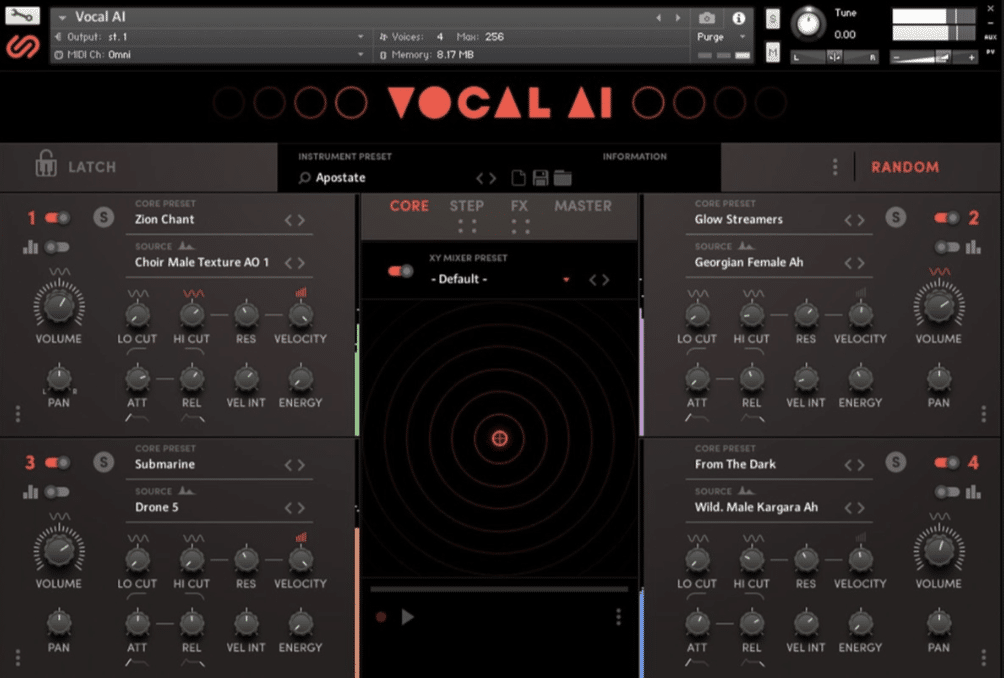Click the Latch padlock icon
Screen dimensions: 1004x678
(45, 164)
